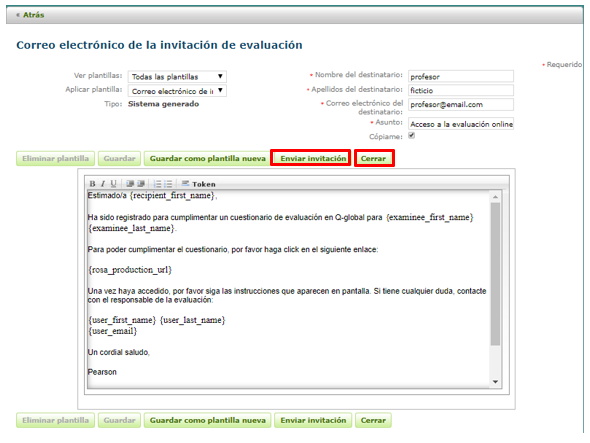Image resolution: width=590 pixels, height=443 pixels.
Task: Toggle bold formatting in editor toolbar
Action: (x=93, y=184)
